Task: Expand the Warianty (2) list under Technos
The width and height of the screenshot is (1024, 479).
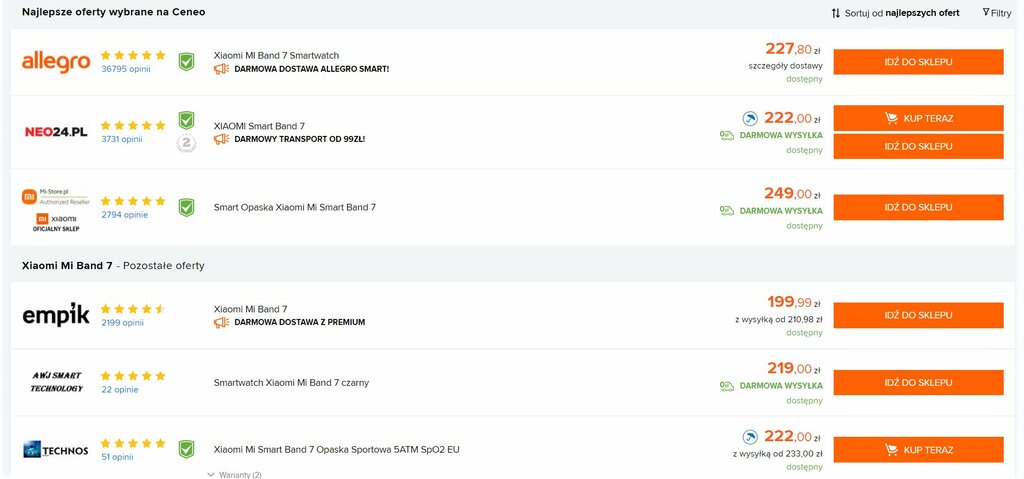Action: [234, 475]
